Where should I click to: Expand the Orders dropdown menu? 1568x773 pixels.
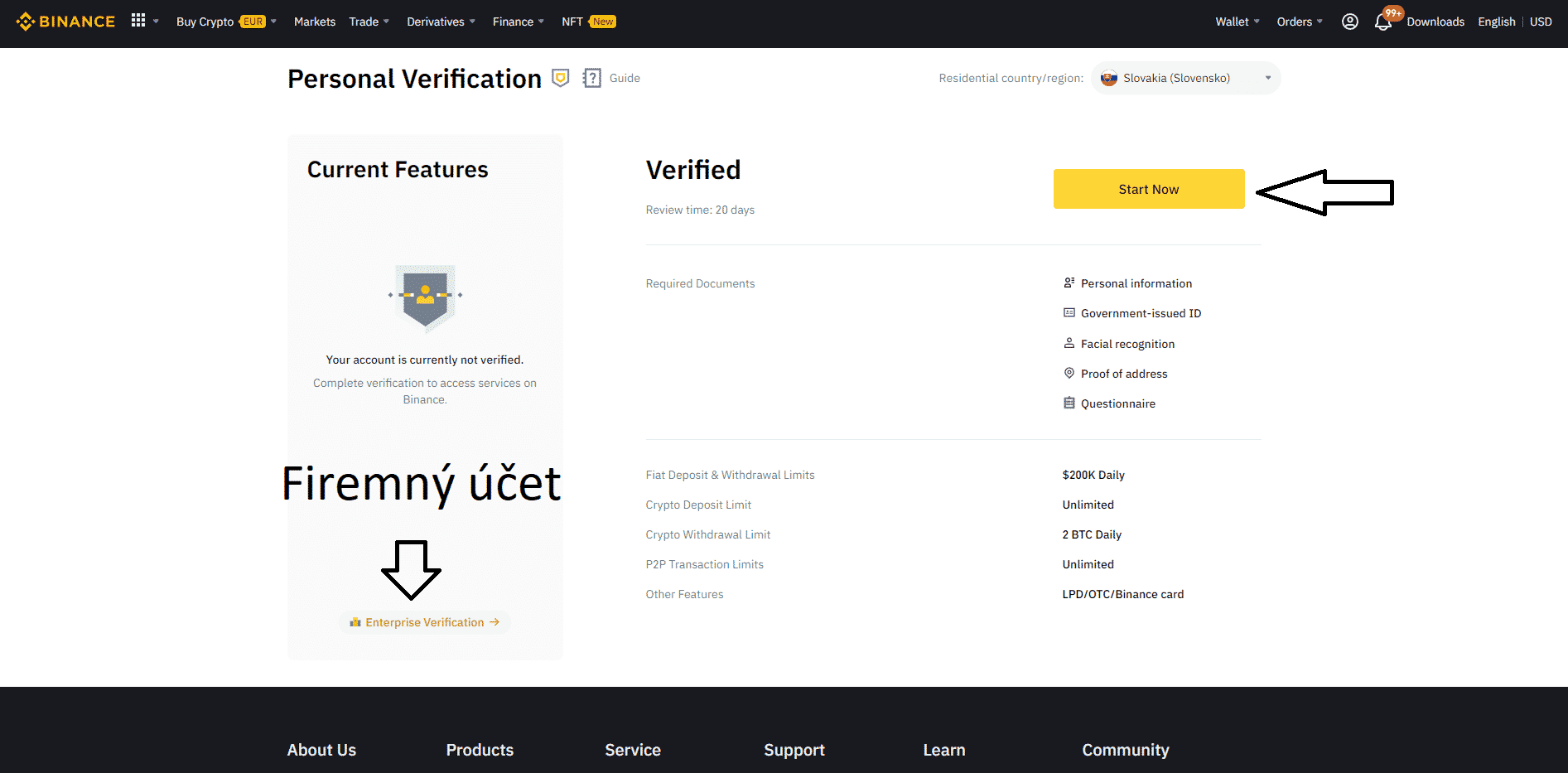1299,22
